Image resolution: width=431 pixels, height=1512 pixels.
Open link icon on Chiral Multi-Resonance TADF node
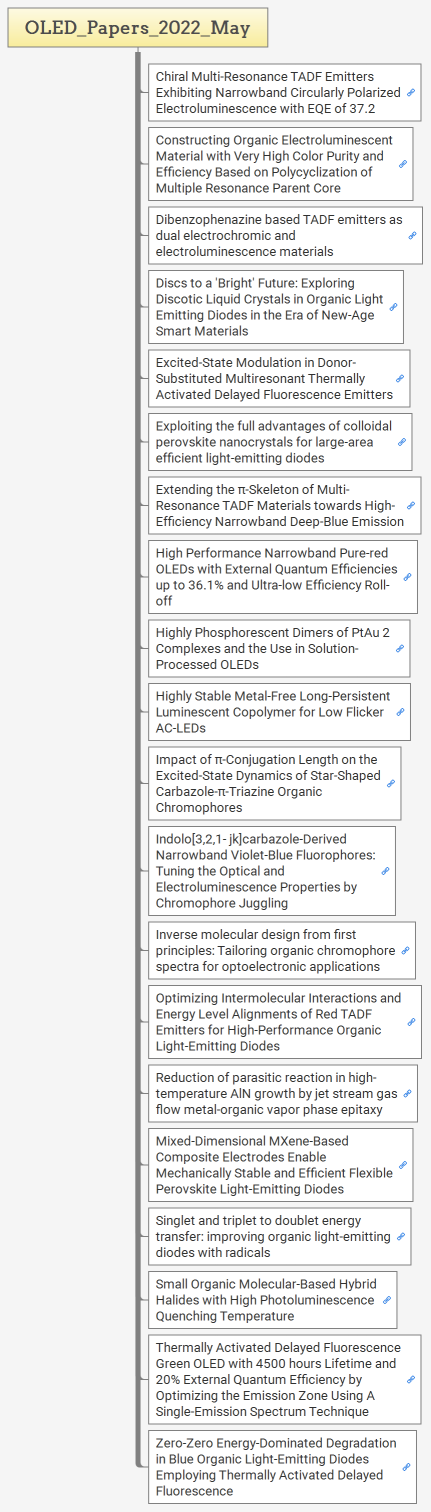[411, 92]
